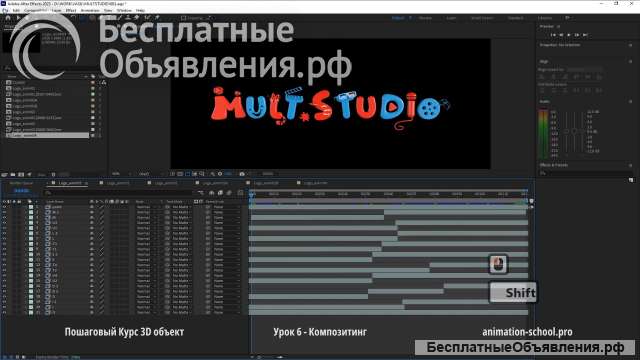Hide layer 2 with its eye toggle
Viewport: 640px width, 360px height.
click(x=4, y=213)
